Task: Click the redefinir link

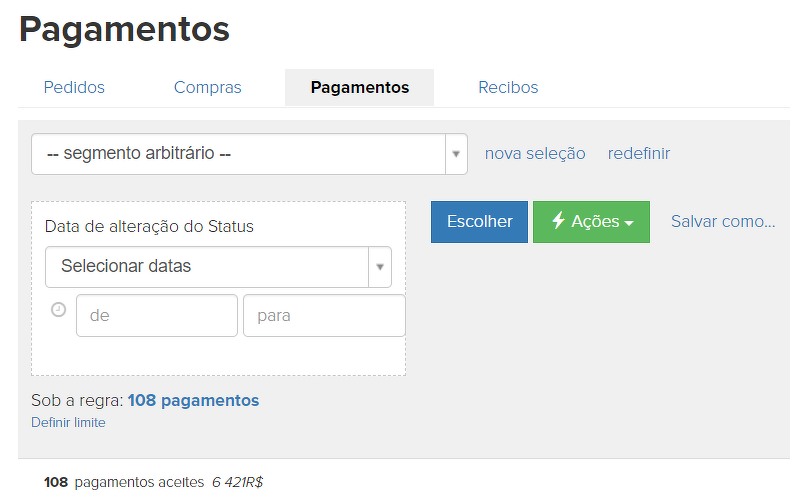Action: (639, 153)
